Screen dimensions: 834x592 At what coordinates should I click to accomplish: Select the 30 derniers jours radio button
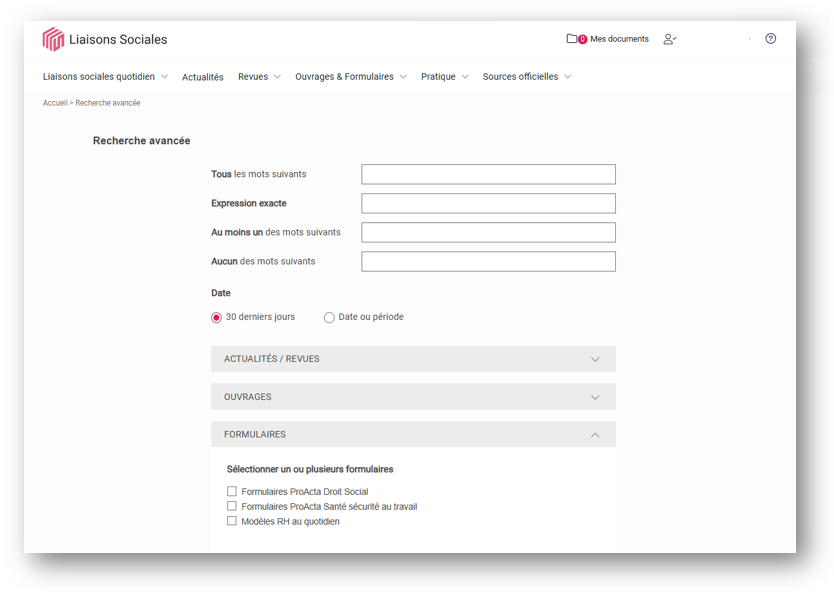coord(216,318)
